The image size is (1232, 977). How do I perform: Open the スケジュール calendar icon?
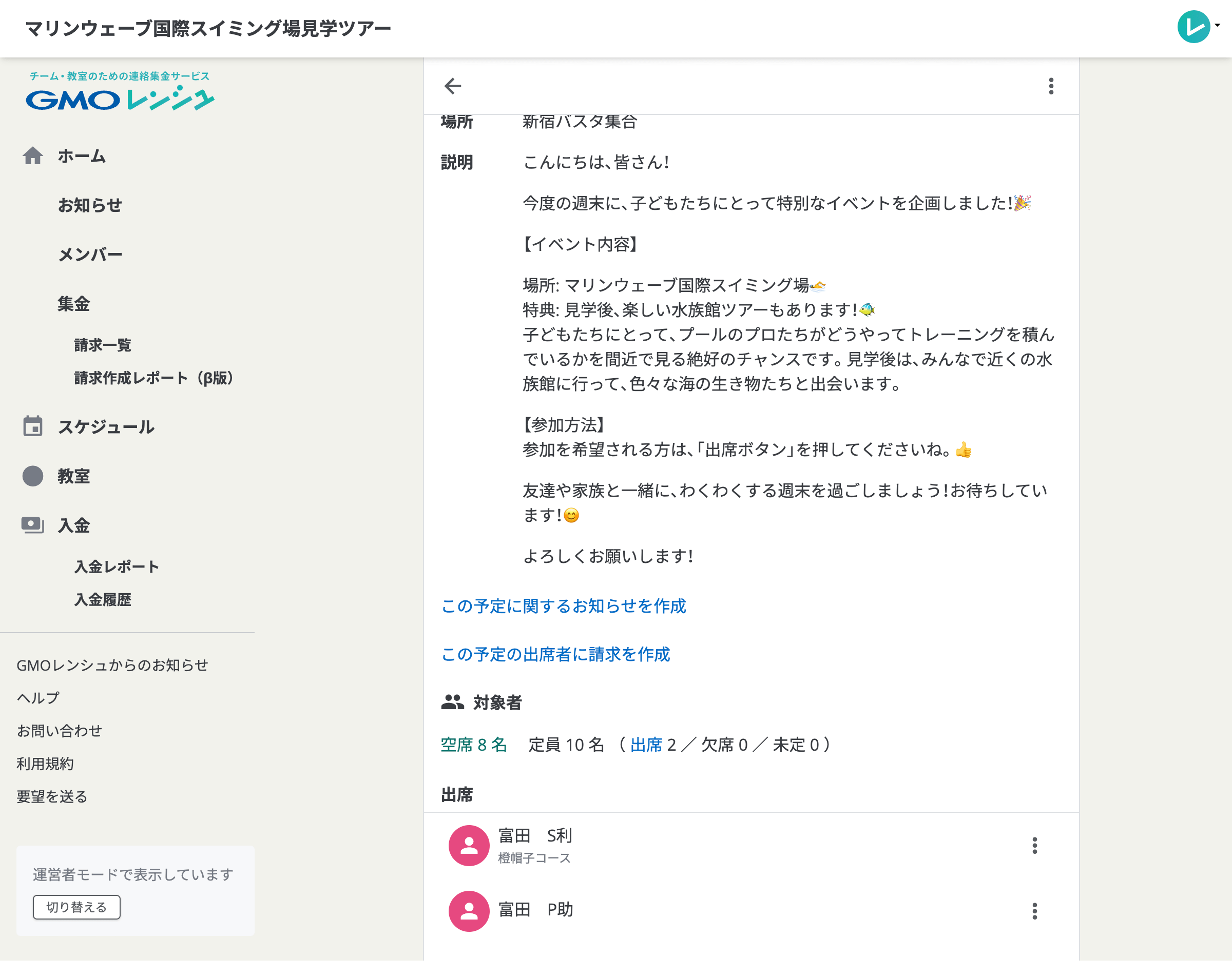click(x=33, y=426)
